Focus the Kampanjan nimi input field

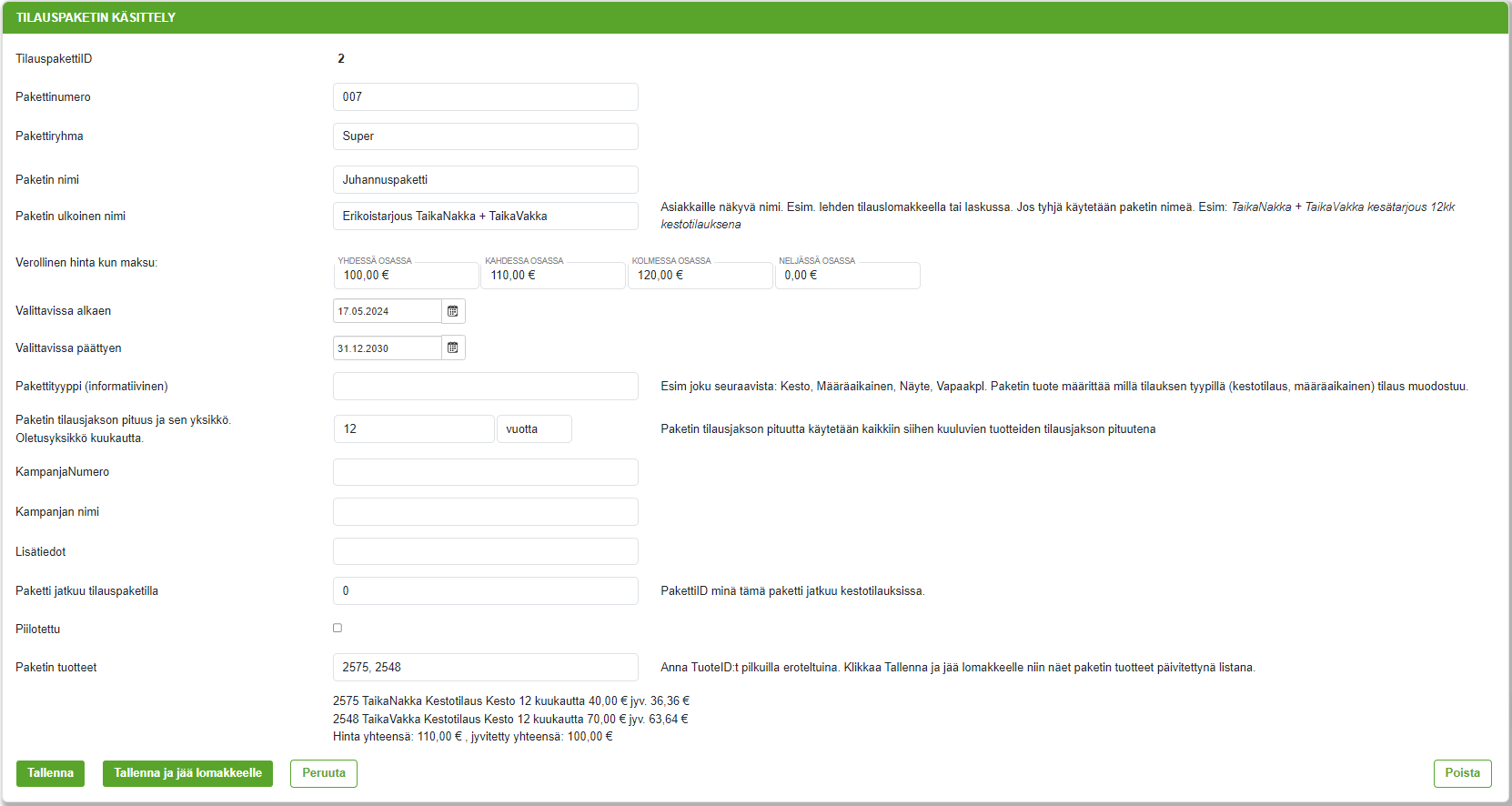[486, 511]
